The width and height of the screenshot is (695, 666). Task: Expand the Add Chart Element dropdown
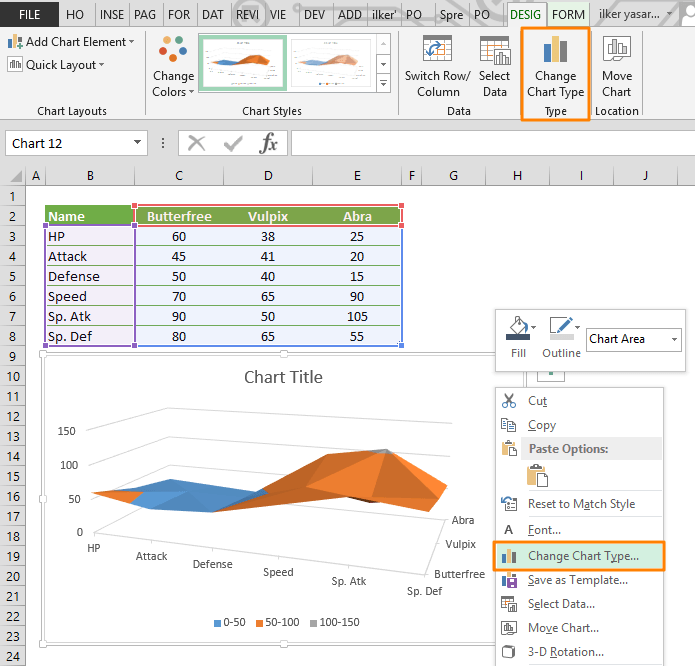pyautogui.click(x=71, y=42)
